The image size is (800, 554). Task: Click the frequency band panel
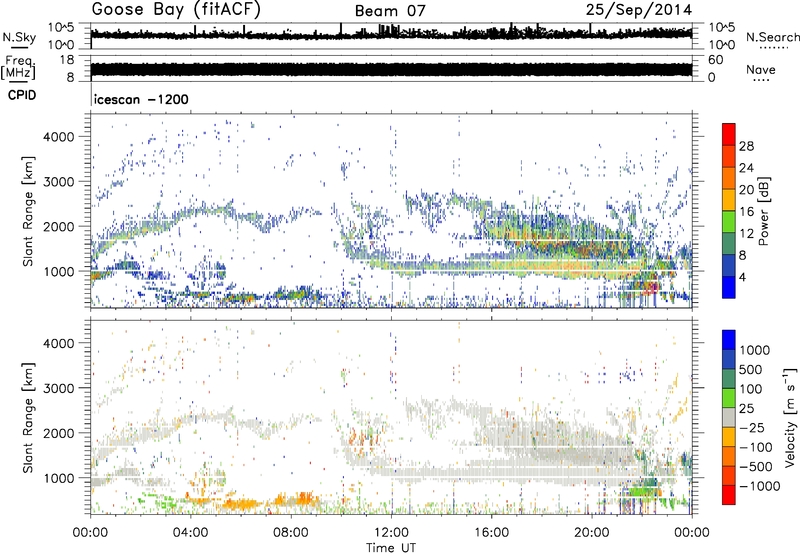click(x=391, y=68)
